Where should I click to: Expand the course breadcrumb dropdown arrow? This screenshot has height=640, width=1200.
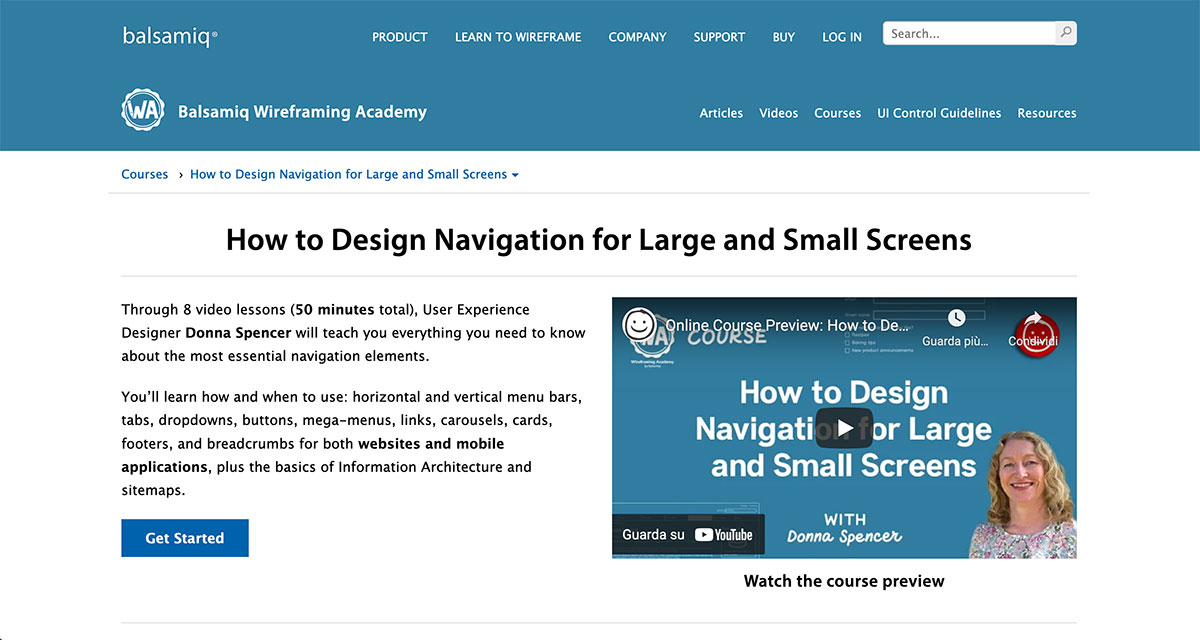coord(515,175)
